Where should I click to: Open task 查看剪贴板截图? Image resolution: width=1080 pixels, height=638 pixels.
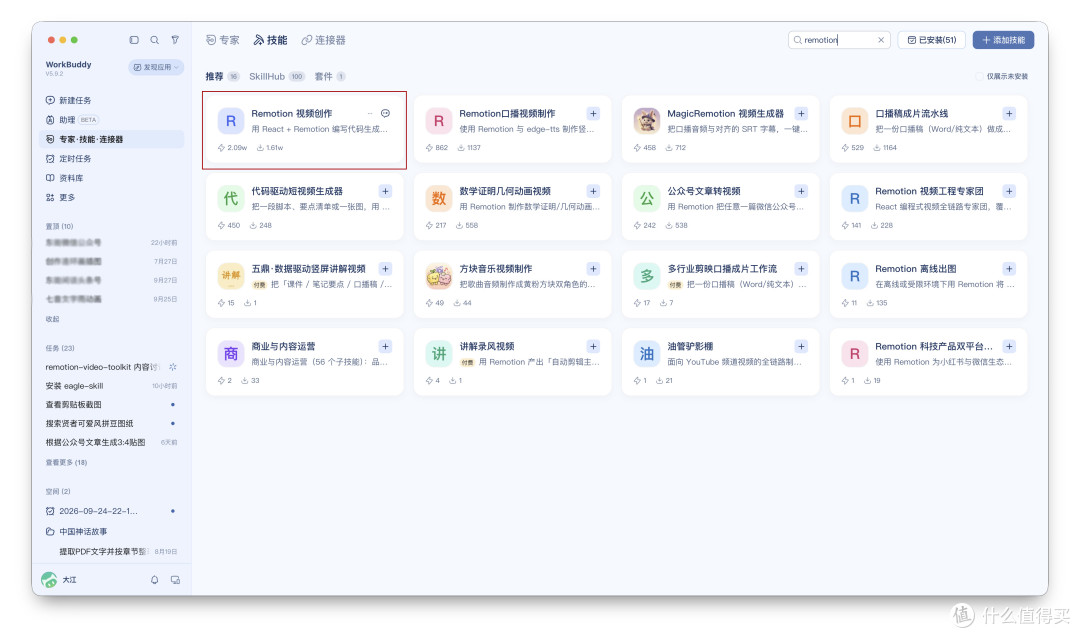click(x=112, y=404)
